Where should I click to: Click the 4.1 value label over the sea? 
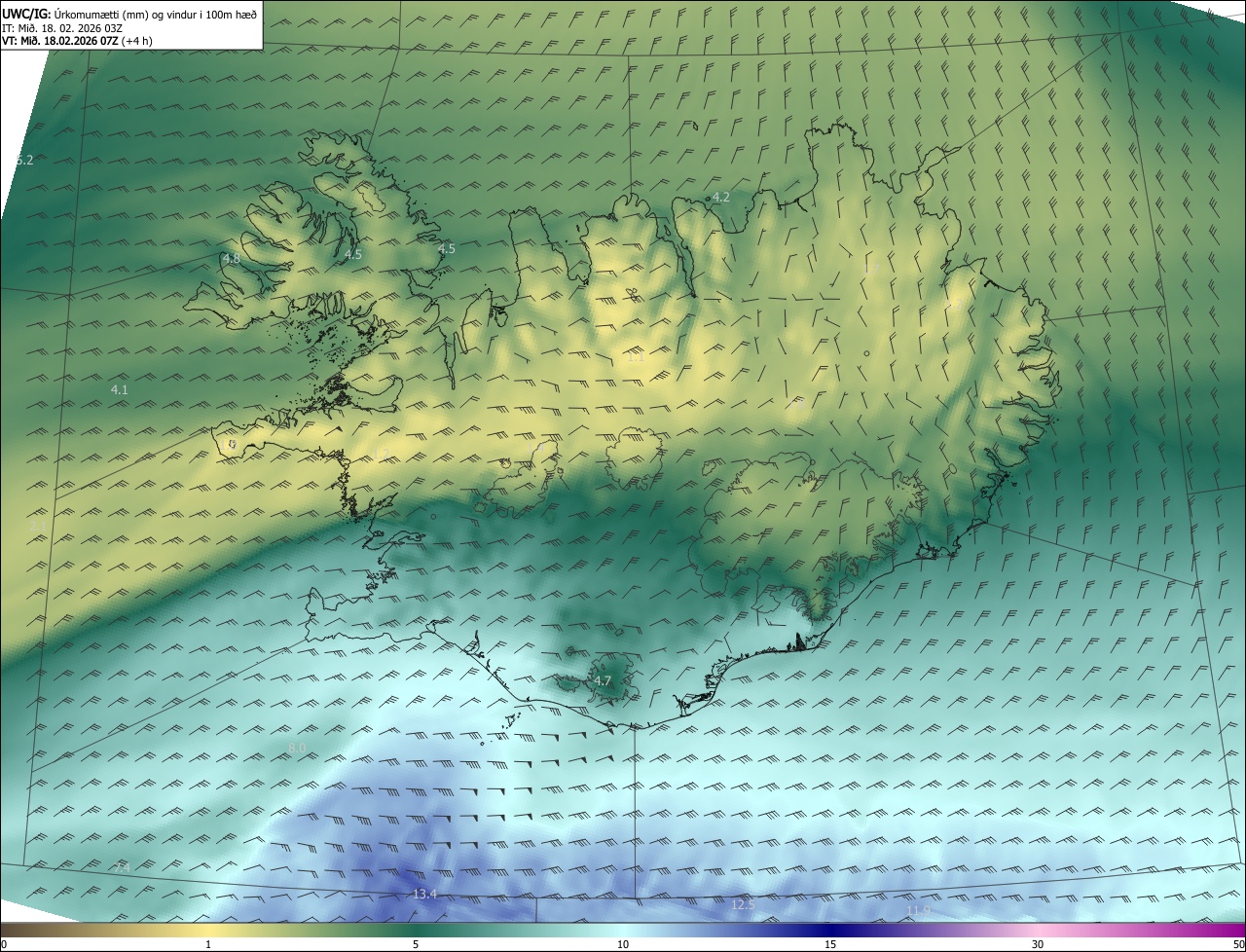(120, 389)
